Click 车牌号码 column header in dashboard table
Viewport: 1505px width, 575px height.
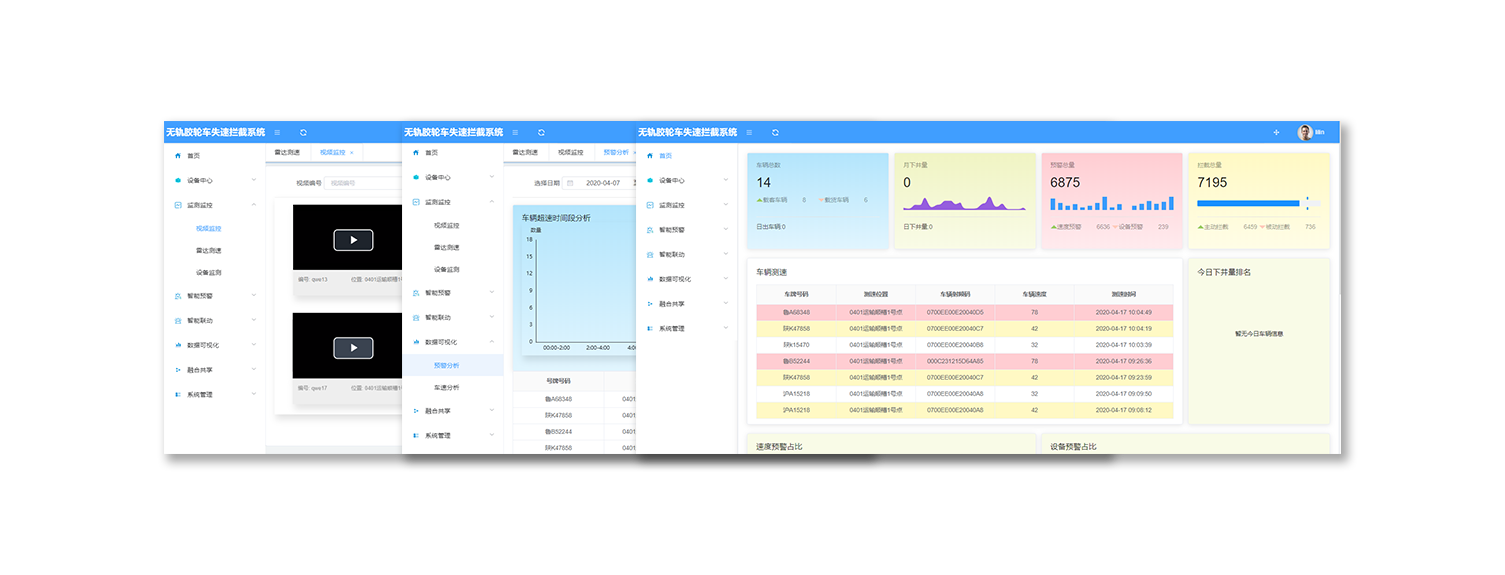pyautogui.click(x=796, y=294)
